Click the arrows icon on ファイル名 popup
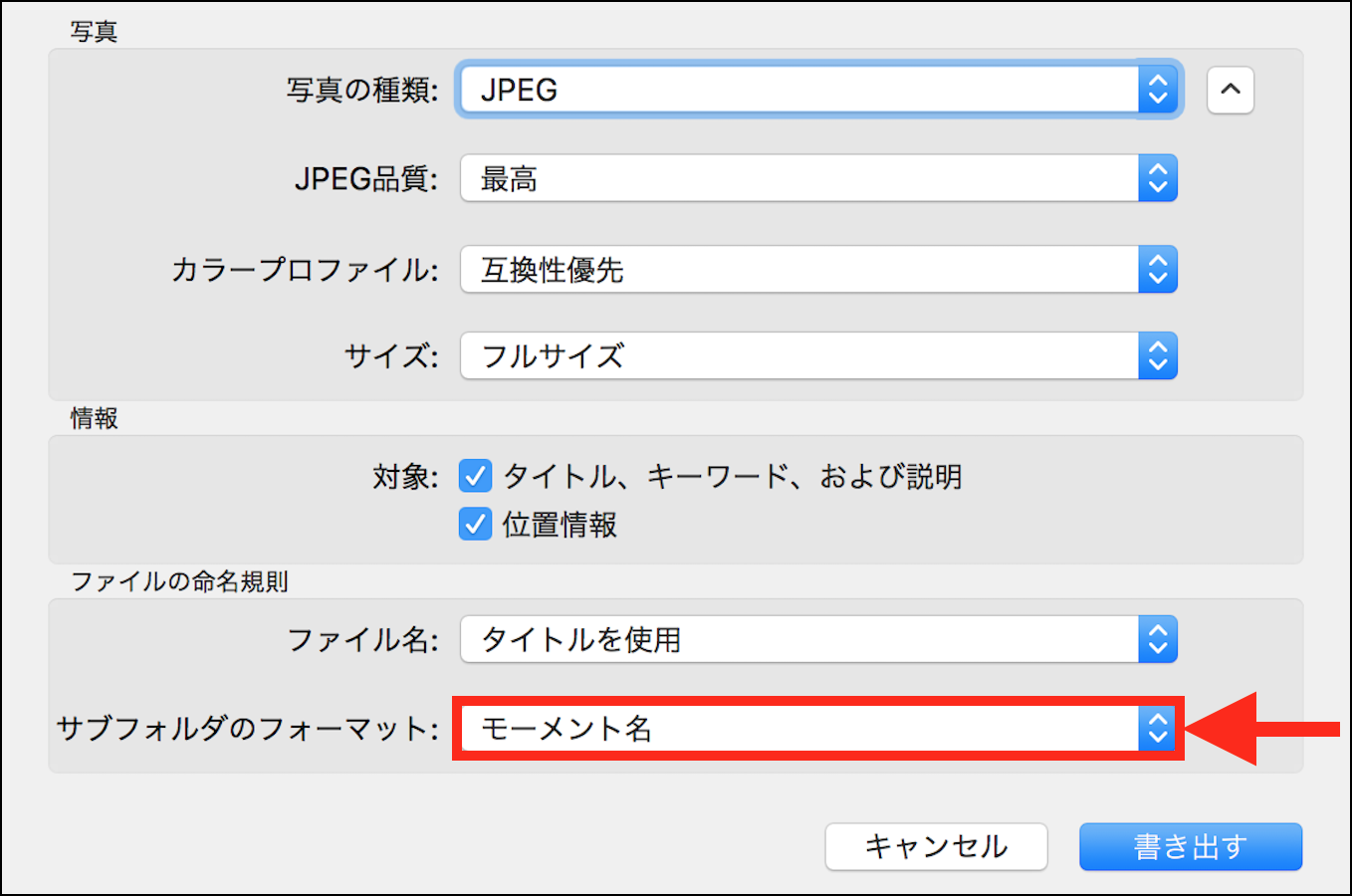The width and height of the screenshot is (1352, 896). point(1158,640)
